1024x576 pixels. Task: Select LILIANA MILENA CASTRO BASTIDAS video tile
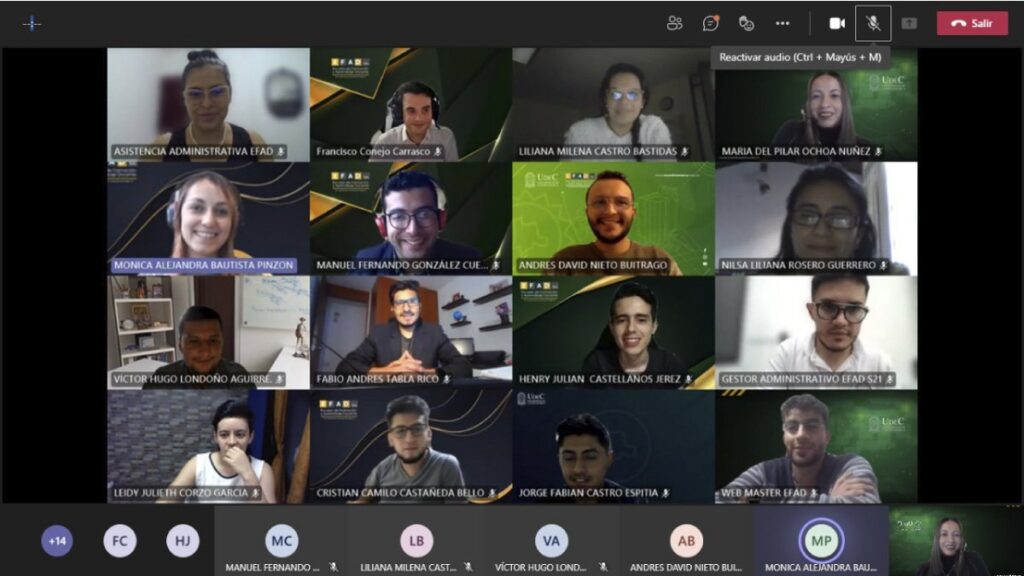(x=613, y=104)
